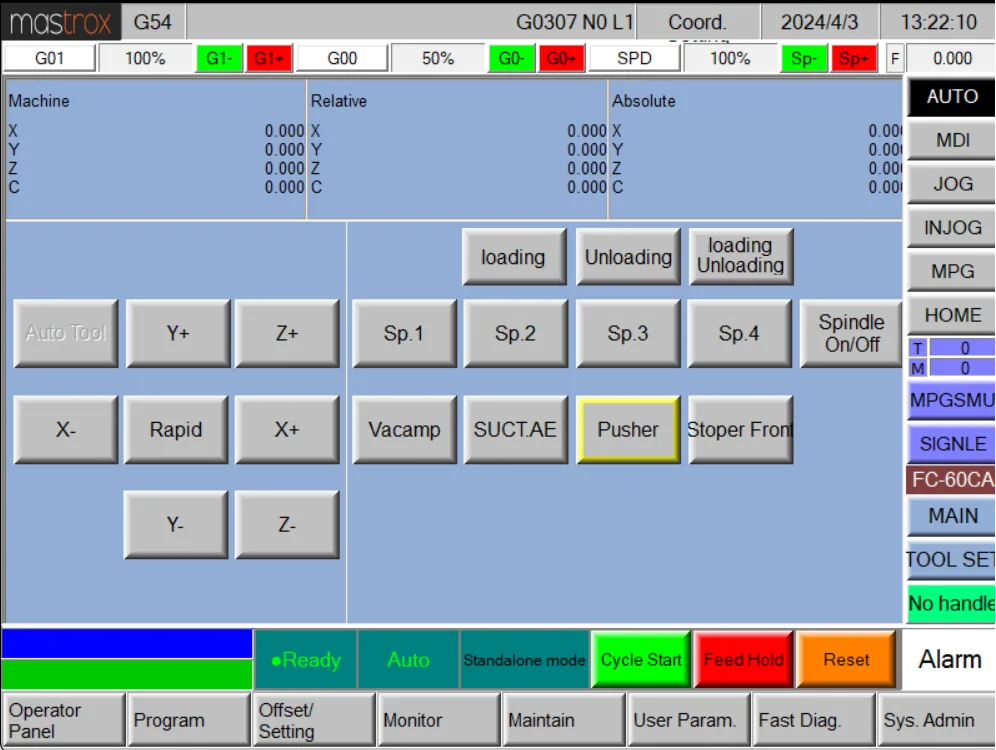996x750 pixels.
Task: Toggle the Pusher button
Action: click(628, 430)
